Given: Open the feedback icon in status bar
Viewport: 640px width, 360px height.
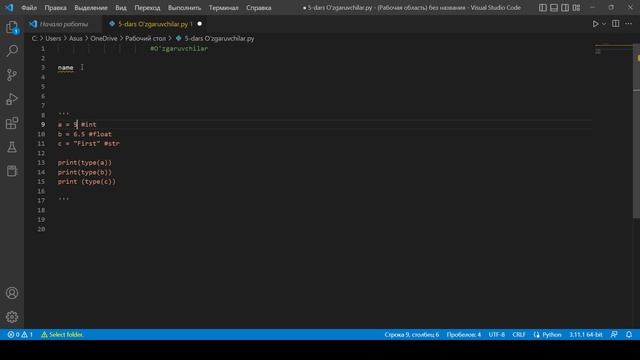Looking at the screenshot, I should (614, 334).
